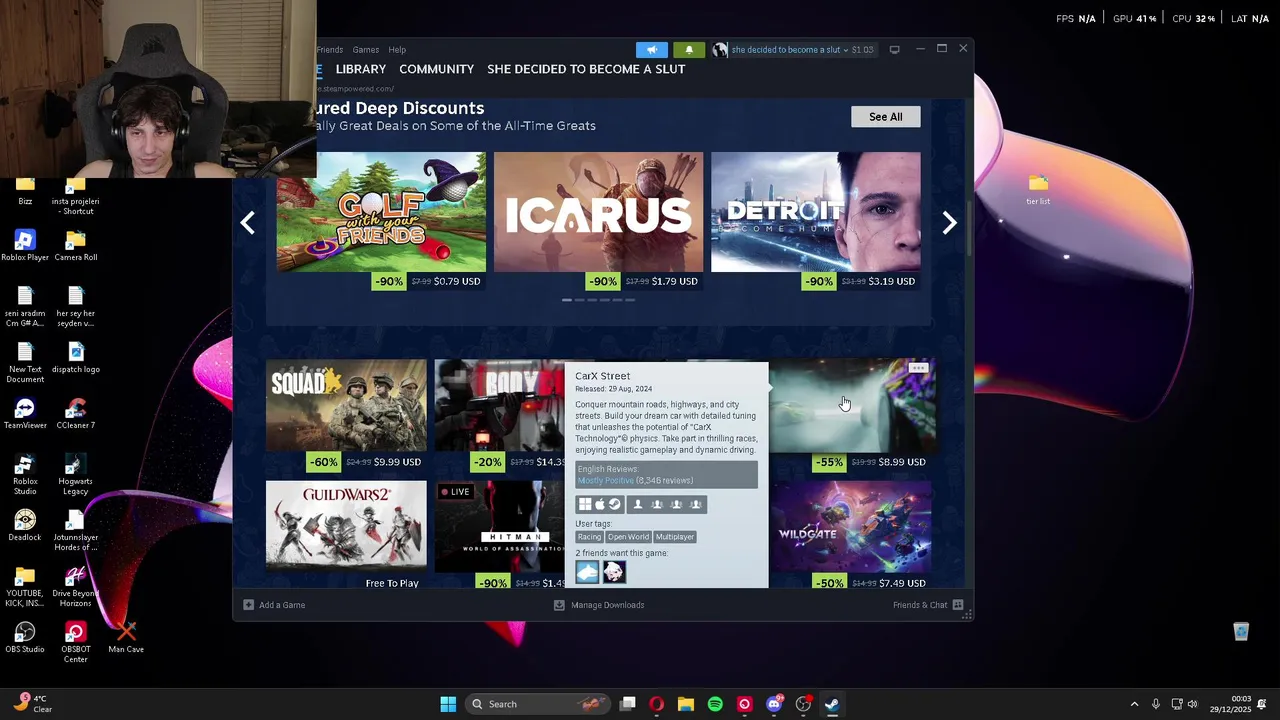Open Friends & Chat panel
Screen dimensions: 1280x720
(928, 605)
